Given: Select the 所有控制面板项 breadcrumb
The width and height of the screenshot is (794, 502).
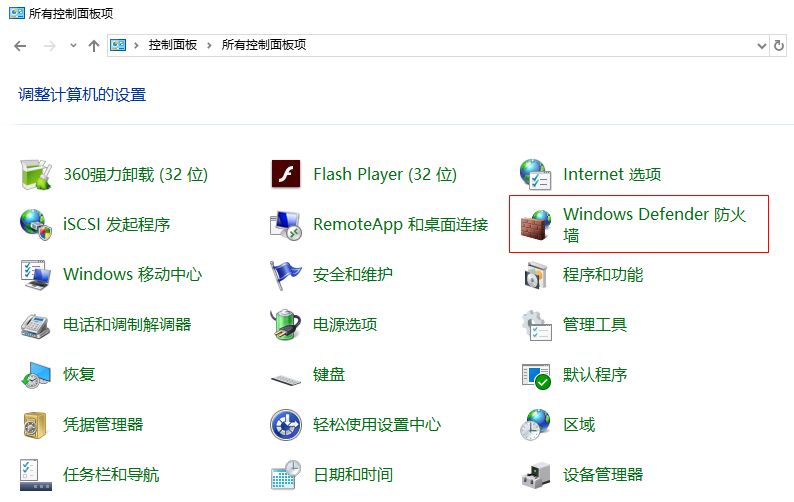Looking at the screenshot, I should 264,45.
